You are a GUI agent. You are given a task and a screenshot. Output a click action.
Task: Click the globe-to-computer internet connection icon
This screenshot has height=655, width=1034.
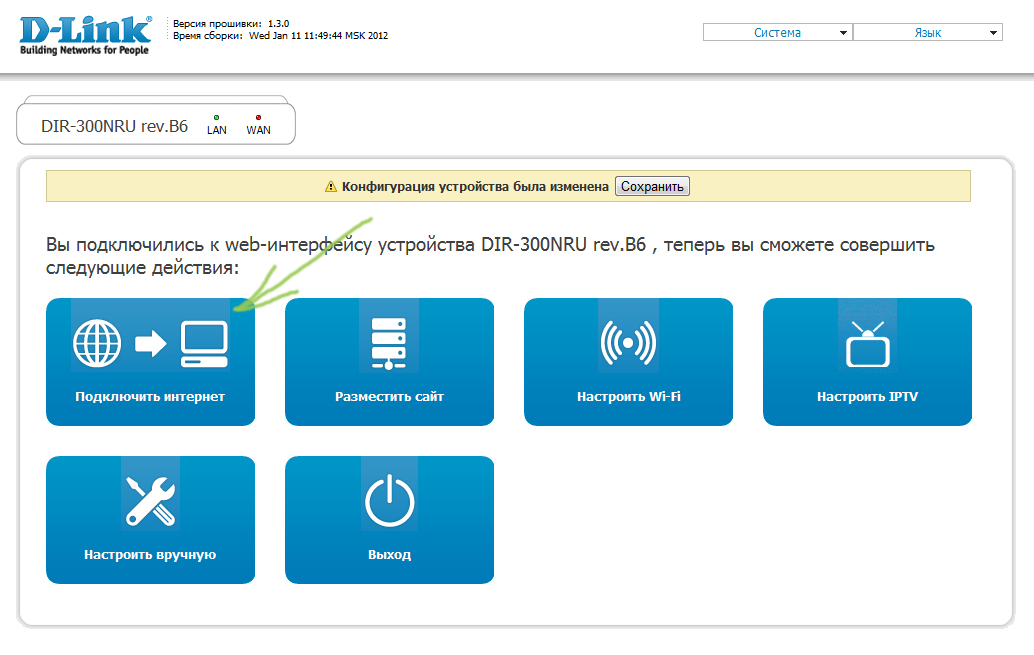(150, 345)
